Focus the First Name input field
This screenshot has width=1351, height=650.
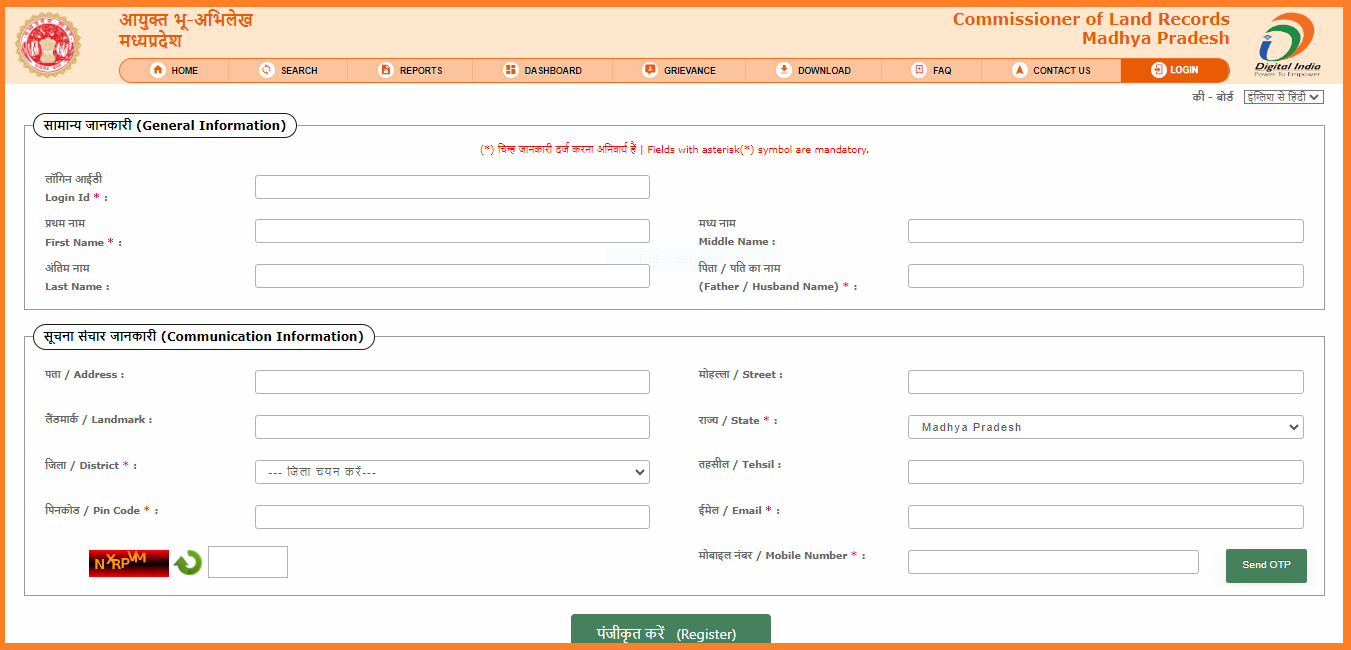pyautogui.click(x=452, y=231)
